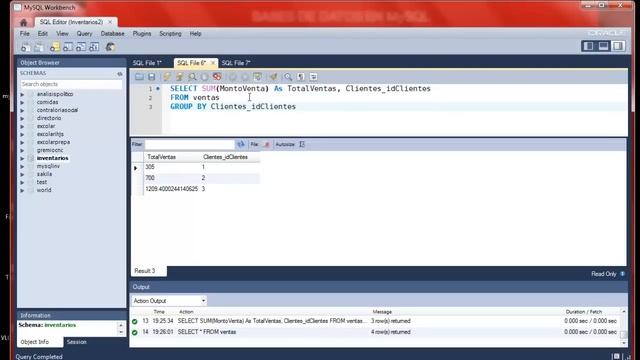640x360 pixels.
Task: Click the refresh results icon beside the Filter box
Action: [x=241, y=144]
